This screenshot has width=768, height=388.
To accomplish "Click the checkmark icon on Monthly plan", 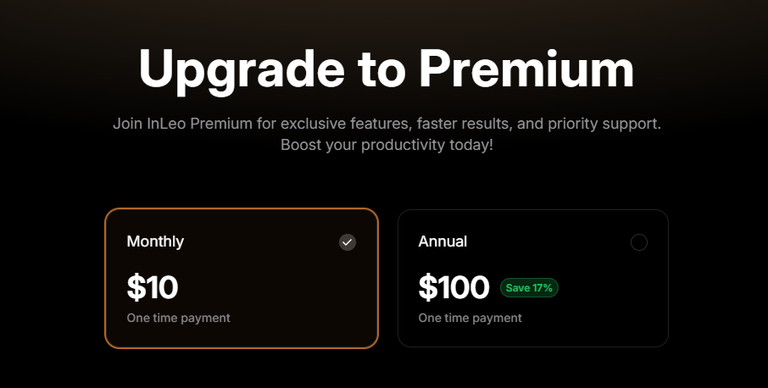I will click(x=347, y=242).
